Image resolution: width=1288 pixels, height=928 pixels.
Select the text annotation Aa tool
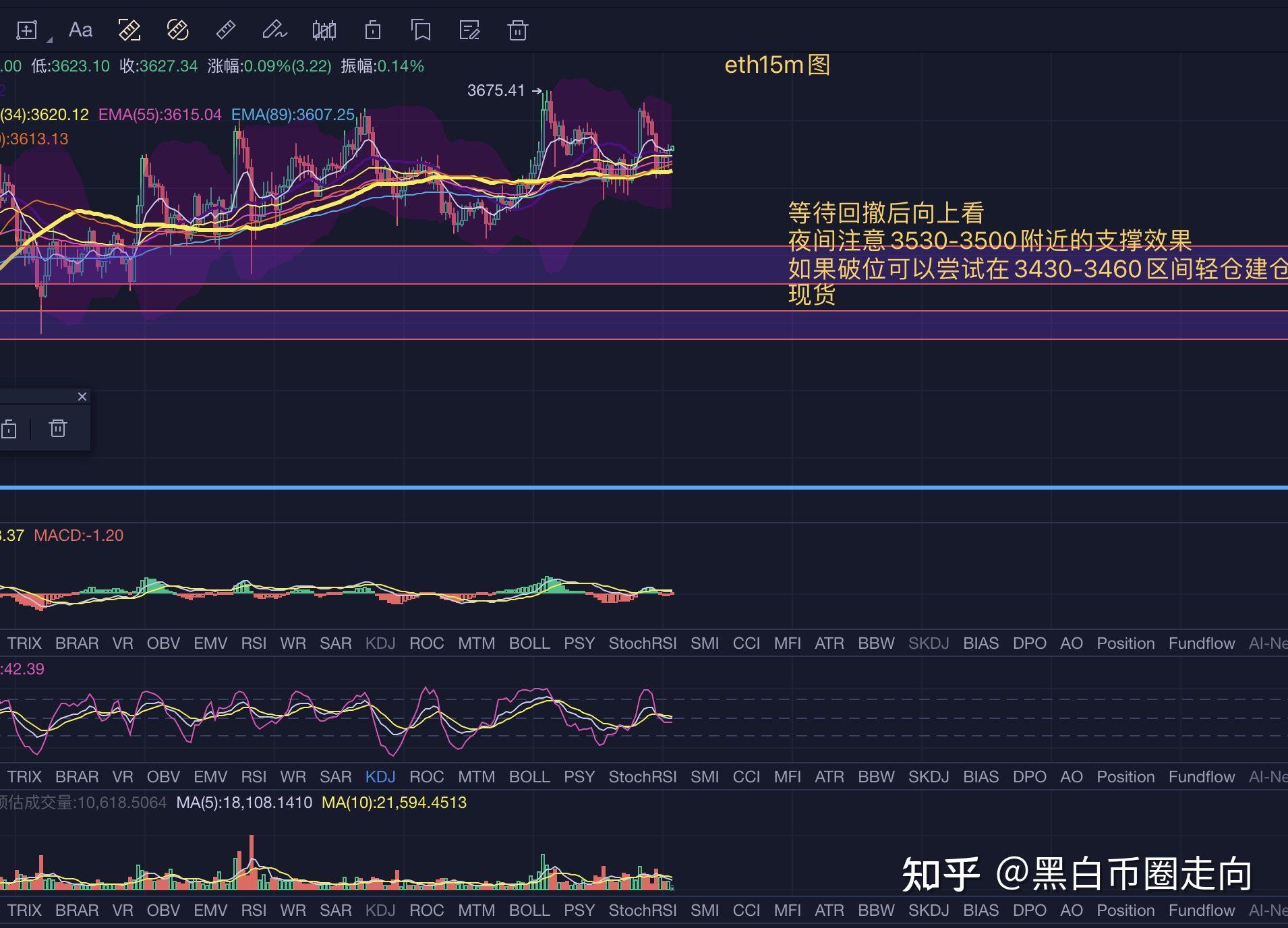point(80,30)
